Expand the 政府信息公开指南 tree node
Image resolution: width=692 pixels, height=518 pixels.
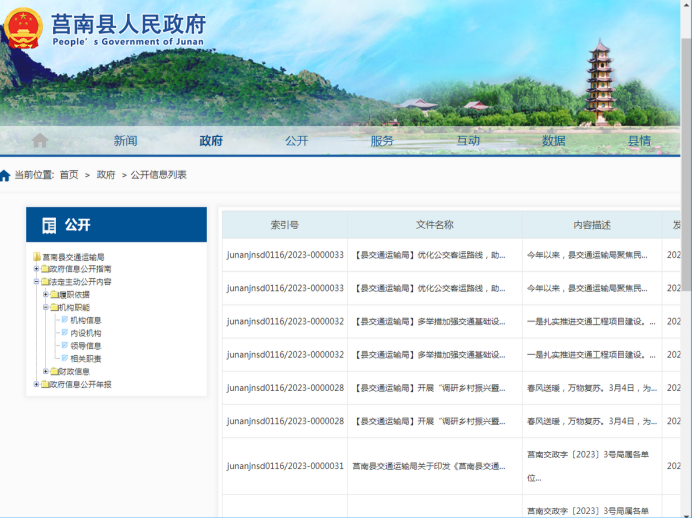point(36,269)
